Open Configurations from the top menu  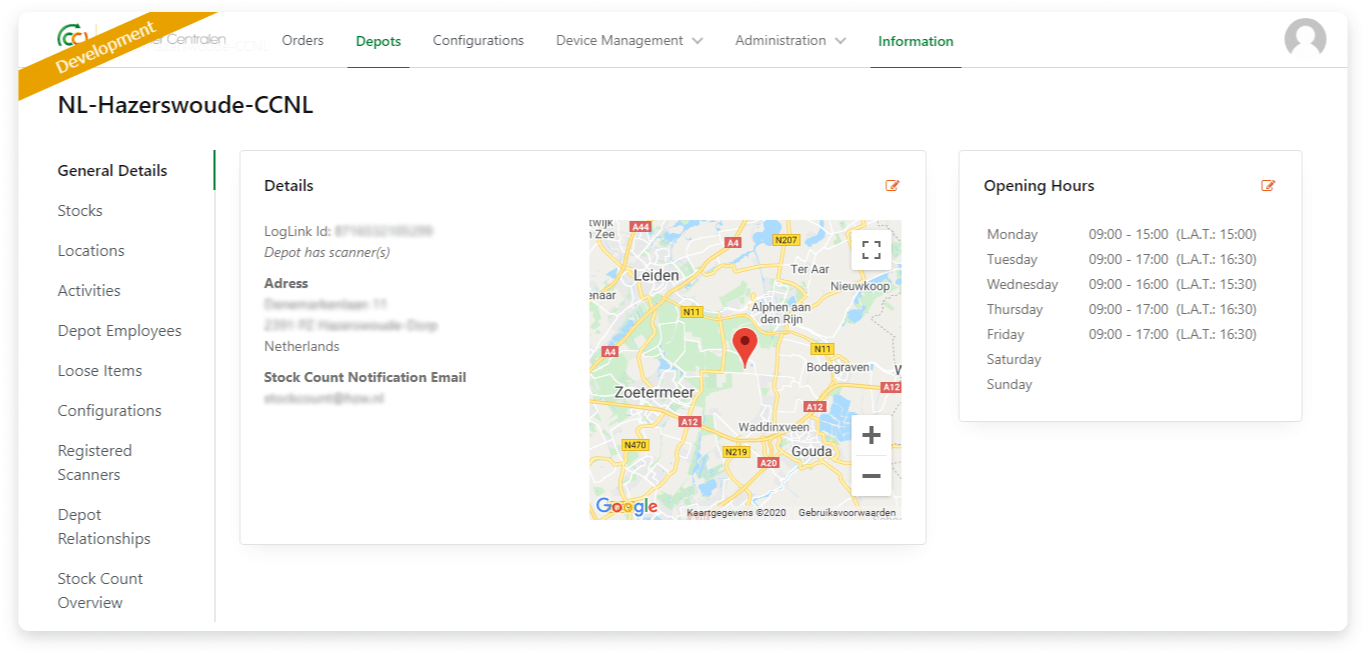point(478,41)
